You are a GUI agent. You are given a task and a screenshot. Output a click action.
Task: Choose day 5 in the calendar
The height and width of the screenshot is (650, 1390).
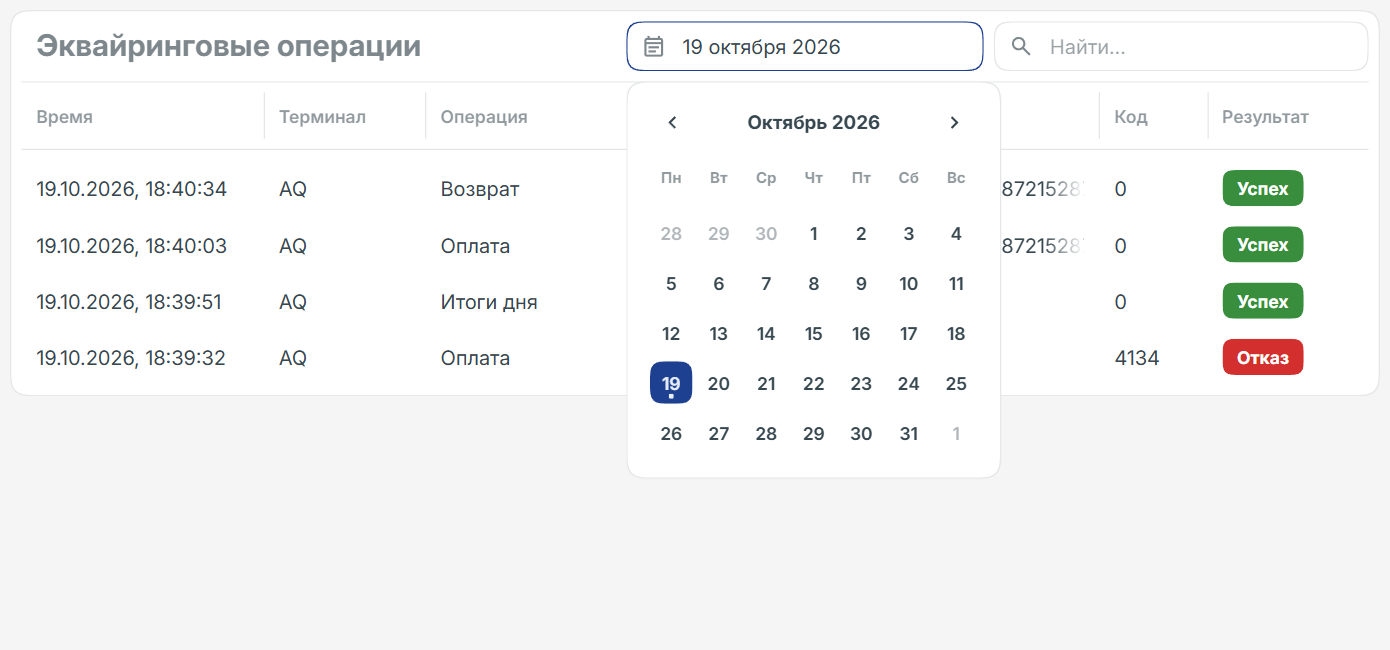671,284
